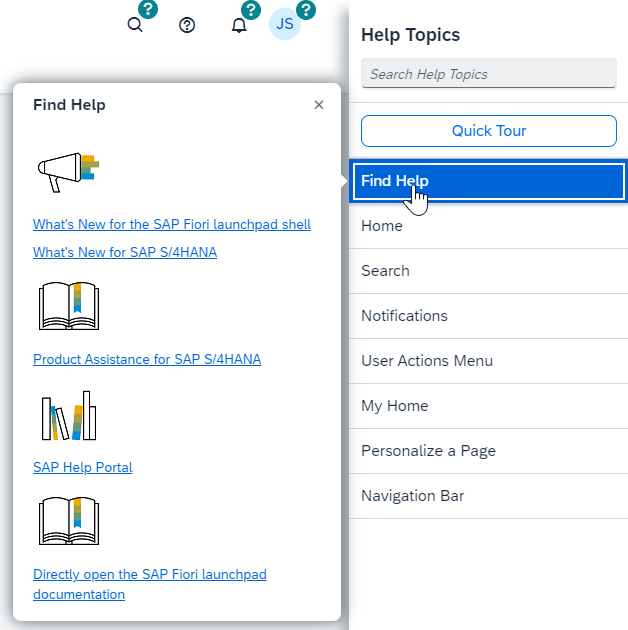
Task: Close the Find Help popup
Action: coord(319,105)
